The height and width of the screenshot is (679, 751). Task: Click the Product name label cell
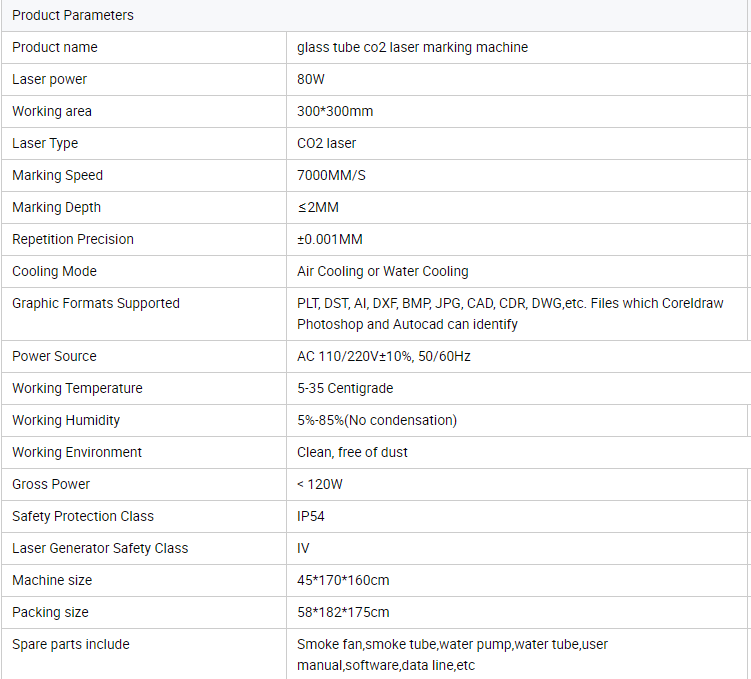coord(55,47)
